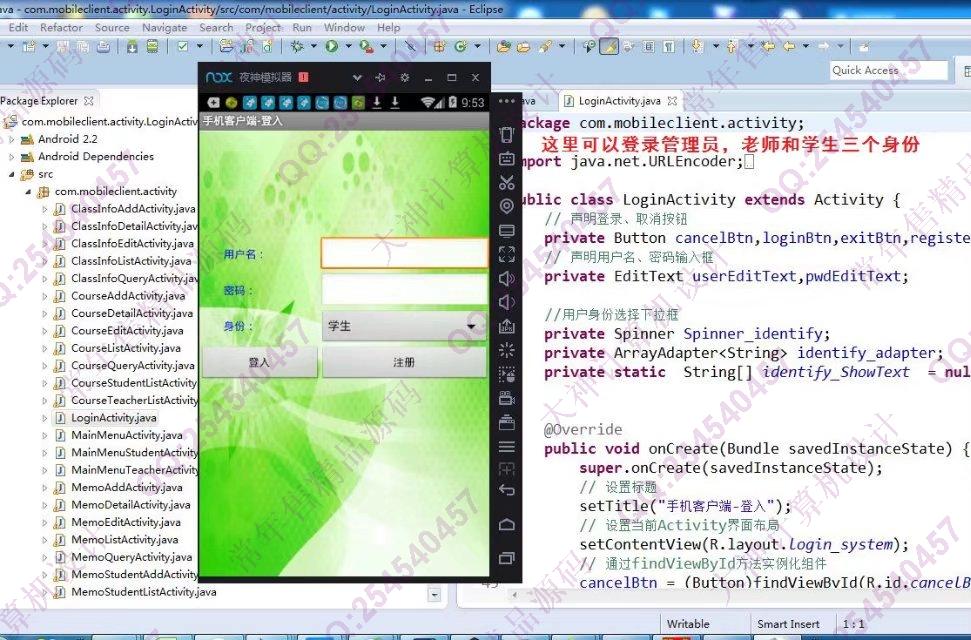This screenshot has width=971, height=640.
Task: Open the Window menu
Action: click(344, 27)
